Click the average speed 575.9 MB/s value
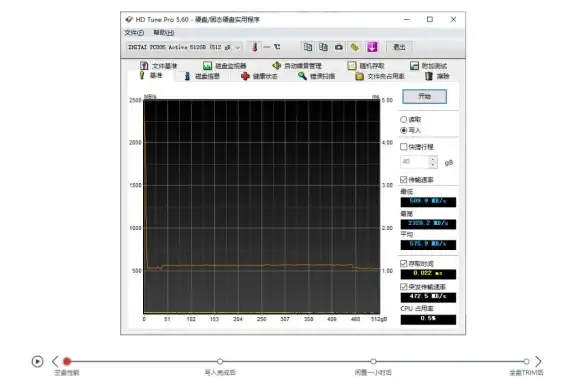 [x=428, y=244]
